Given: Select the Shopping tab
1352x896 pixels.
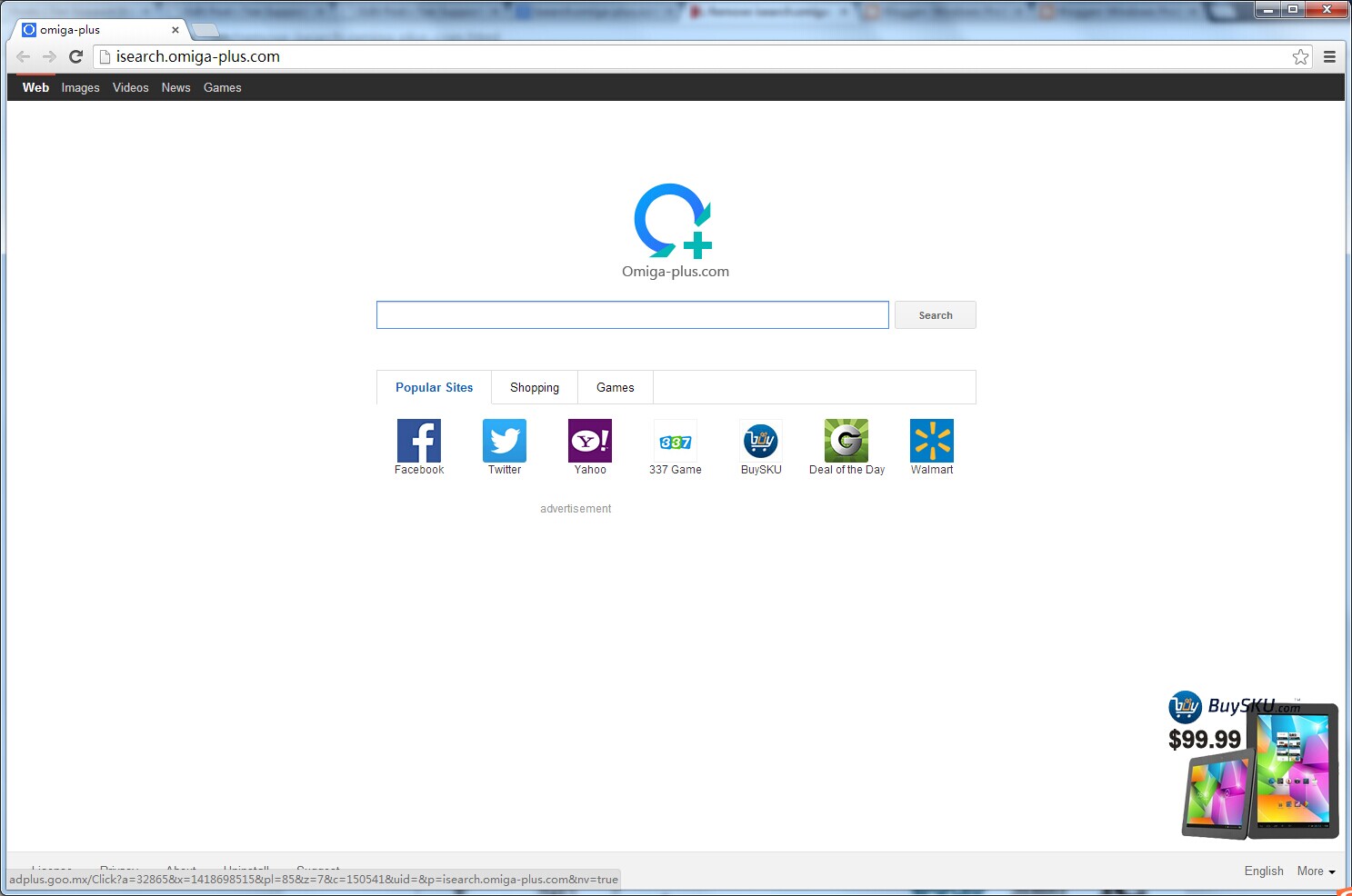Looking at the screenshot, I should pos(535,387).
